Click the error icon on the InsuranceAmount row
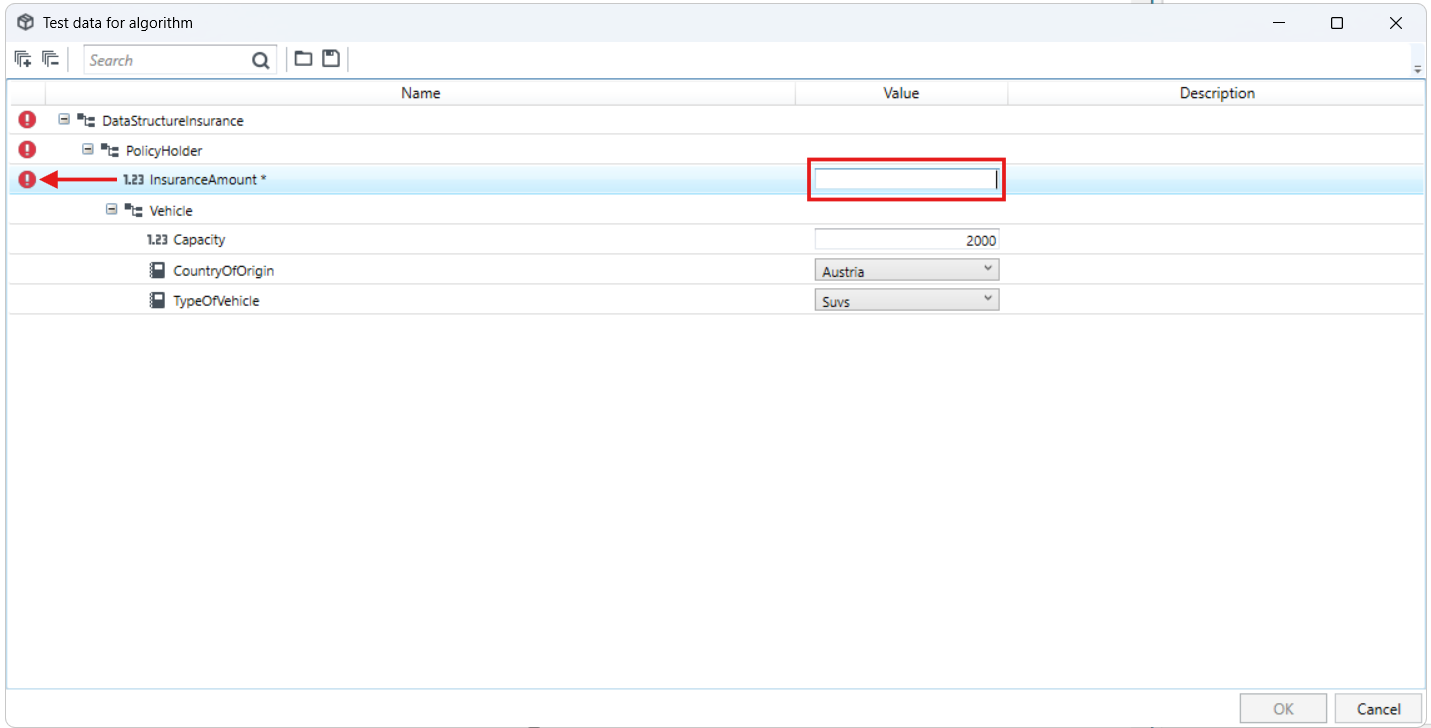Screen dimensions: 1431x728 pyautogui.click(x=27, y=180)
